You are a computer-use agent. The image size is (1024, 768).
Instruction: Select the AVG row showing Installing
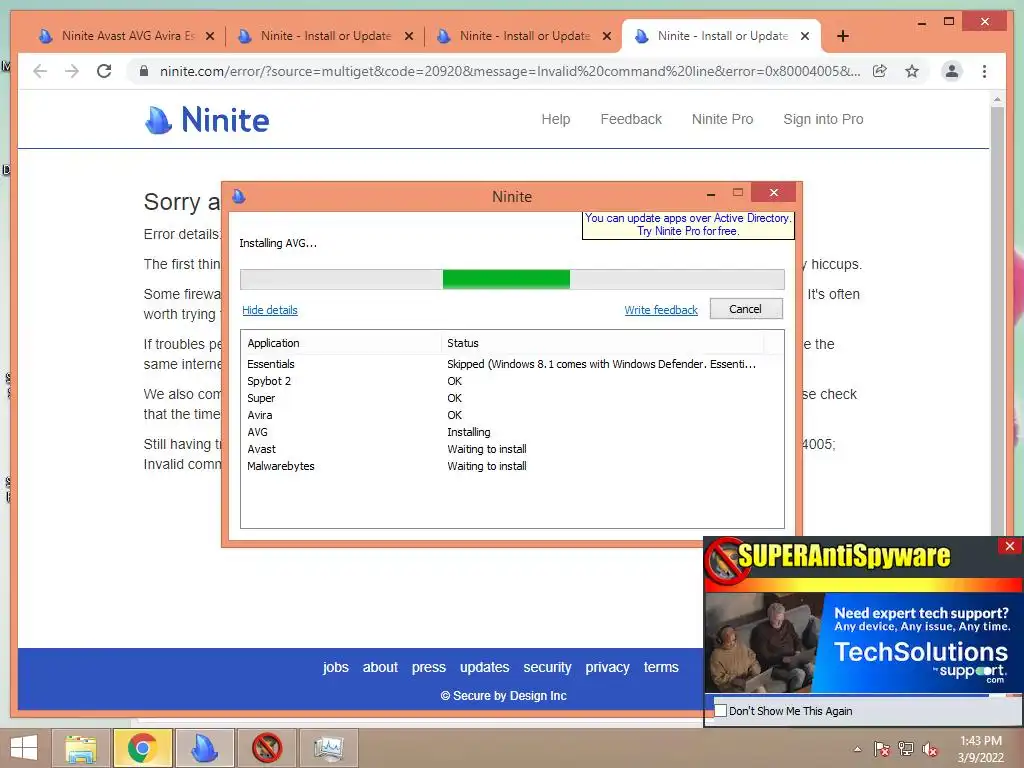[x=512, y=432]
